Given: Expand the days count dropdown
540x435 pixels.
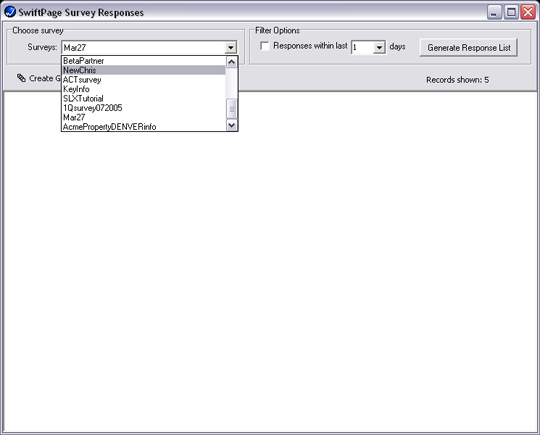Looking at the screenshot, I should pyautogui.click(x=379, y=47).
